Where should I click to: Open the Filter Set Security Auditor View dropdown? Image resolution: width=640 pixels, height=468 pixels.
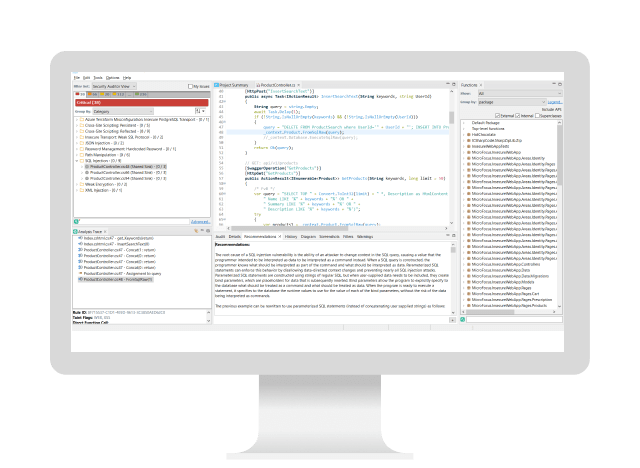coord(114,87)
